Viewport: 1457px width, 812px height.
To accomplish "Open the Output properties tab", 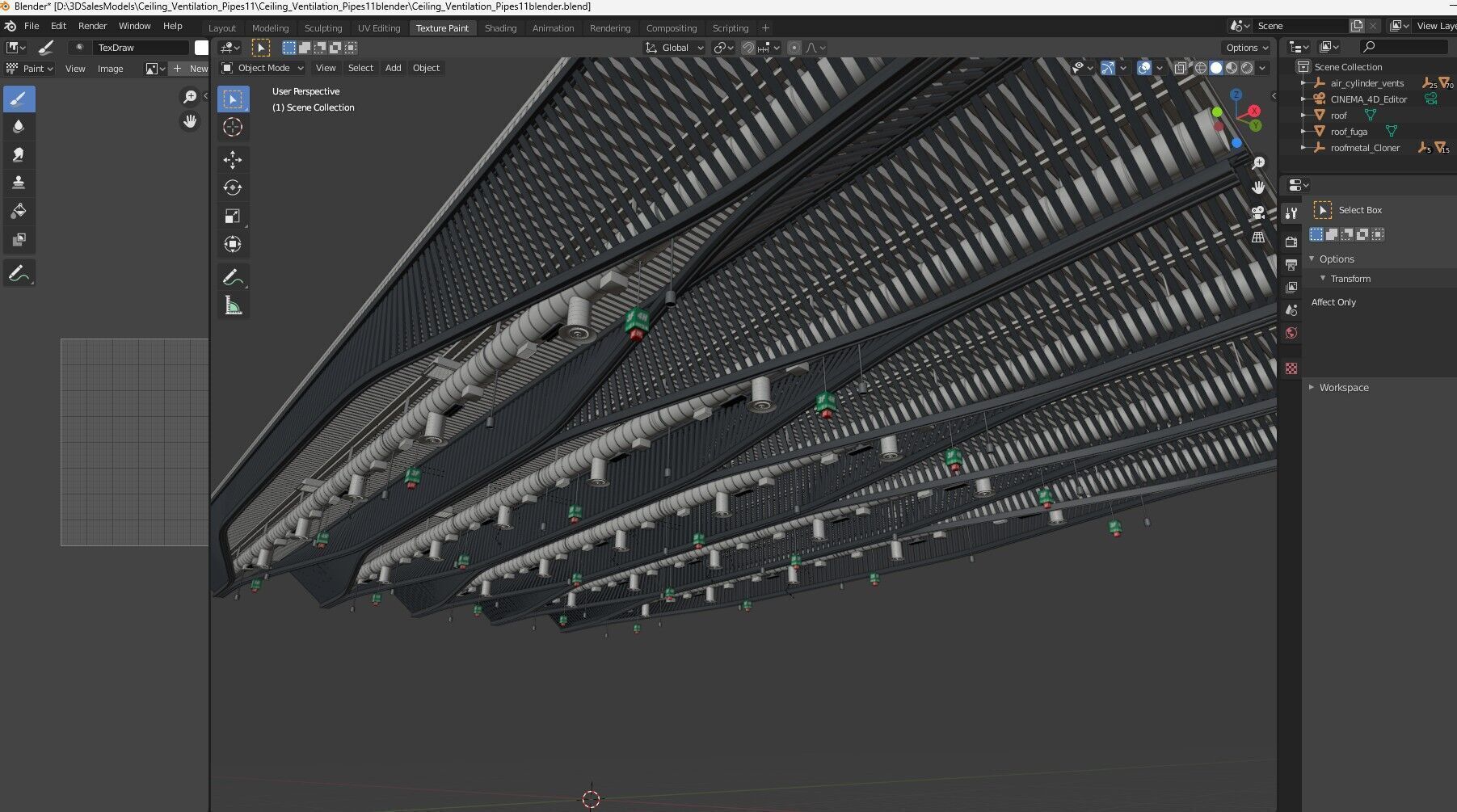I will [x=1291, y=264].
